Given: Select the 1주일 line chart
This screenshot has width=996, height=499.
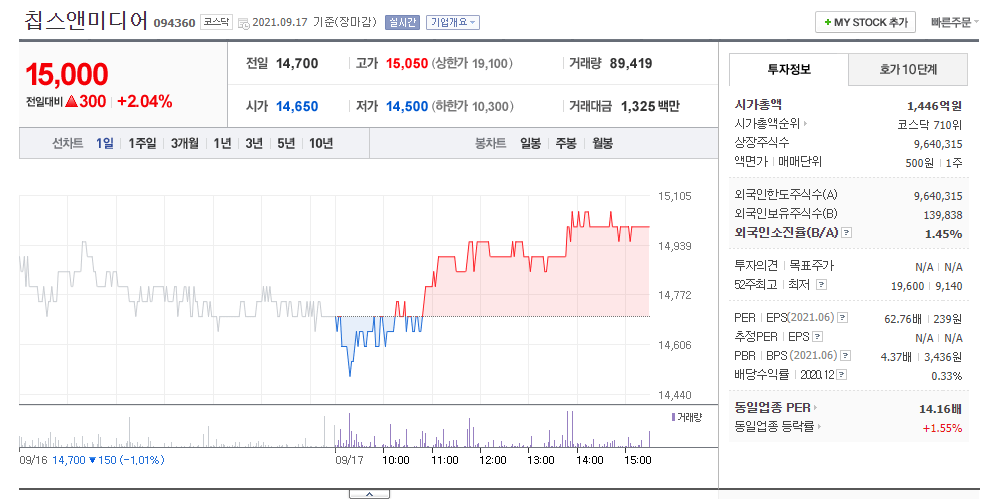Looking at the screenshot, I should 142,143.
